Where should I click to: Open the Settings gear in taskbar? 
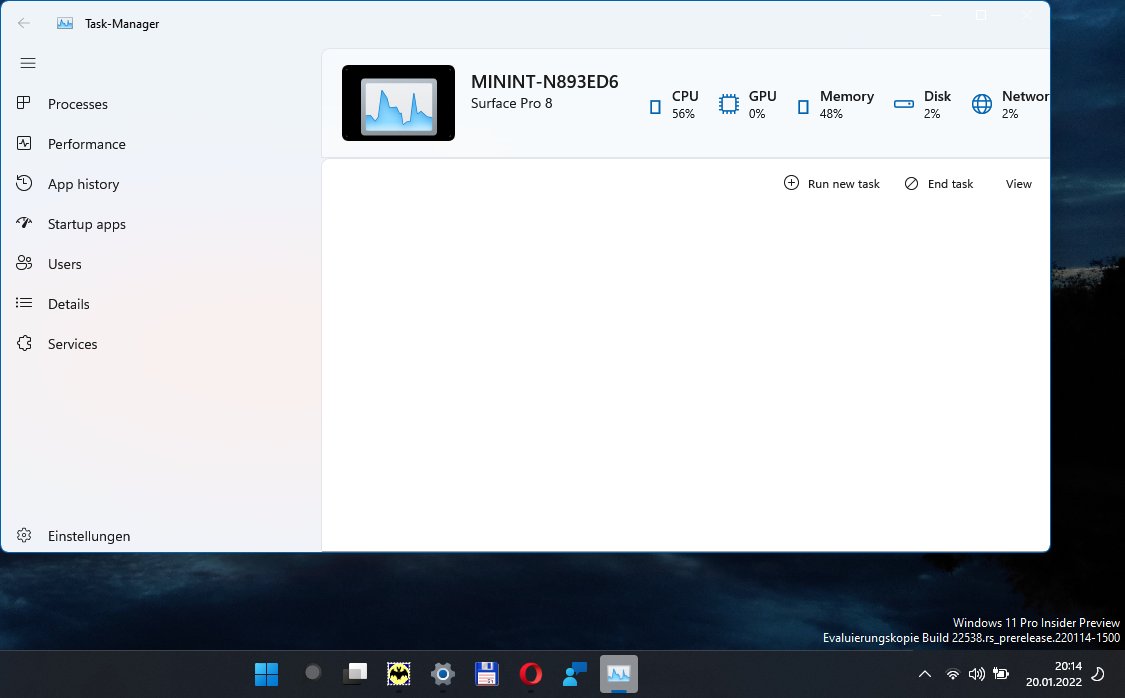[443, 674]
